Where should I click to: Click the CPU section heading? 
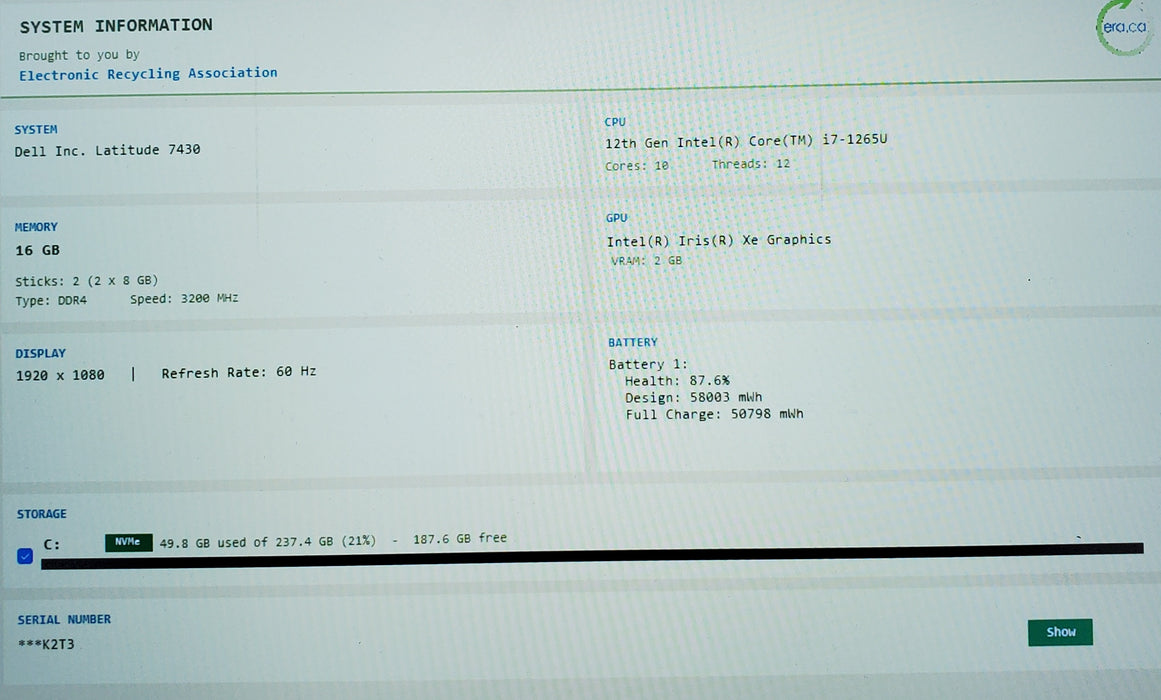coord(615,122)
